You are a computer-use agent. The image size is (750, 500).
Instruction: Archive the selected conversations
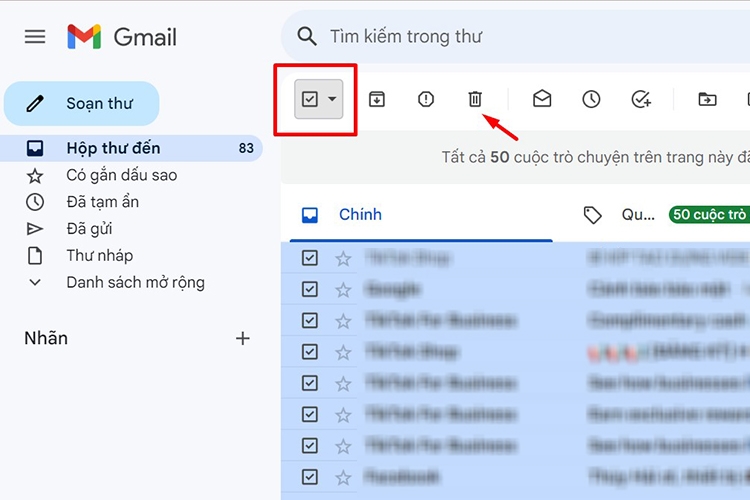[377, 99]
